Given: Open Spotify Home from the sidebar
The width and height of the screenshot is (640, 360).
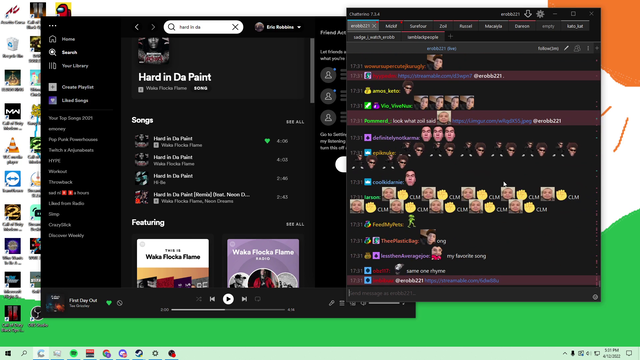Looking at the screenshot, I should coord(62,39).
